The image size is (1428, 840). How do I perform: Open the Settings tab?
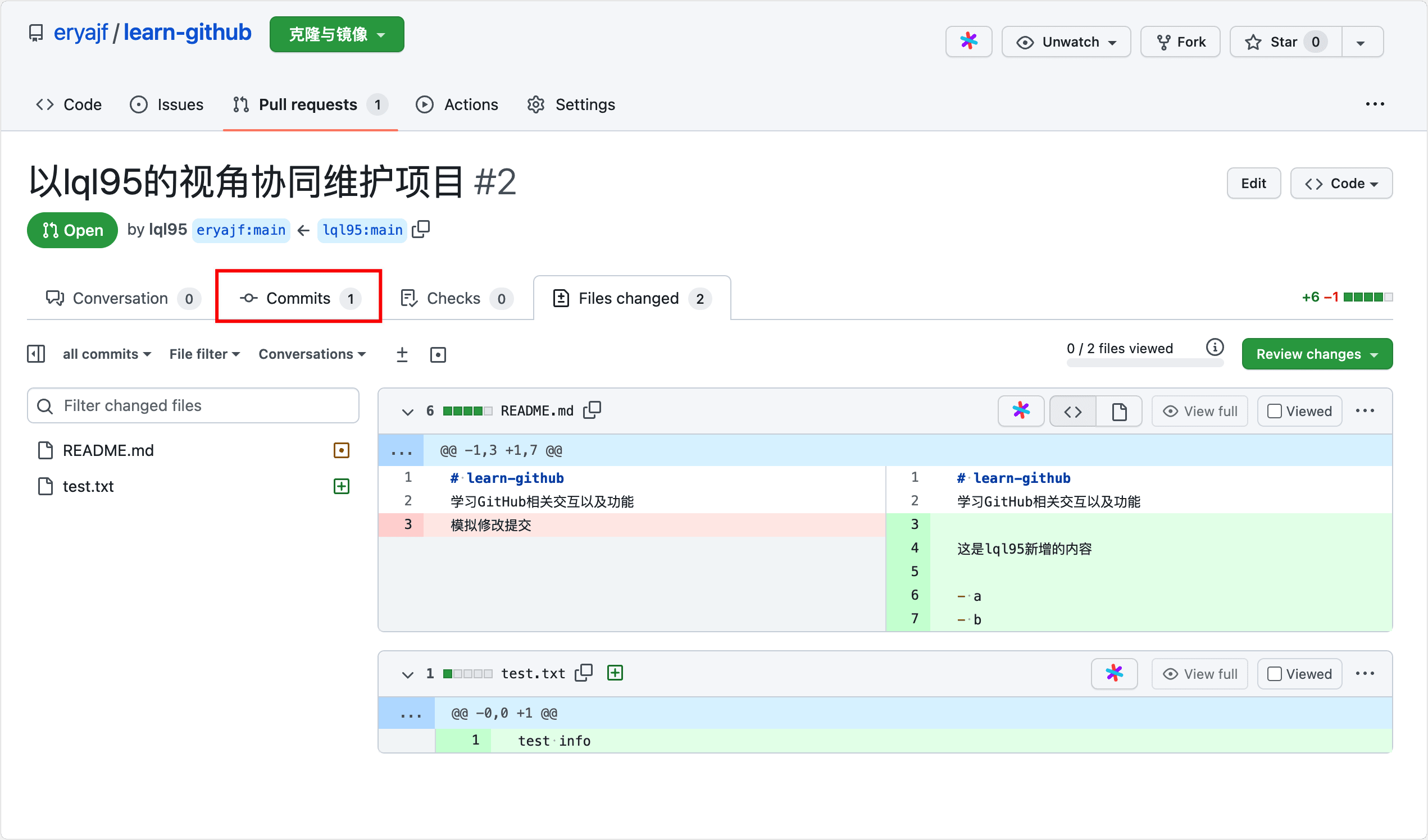(571, 104)
